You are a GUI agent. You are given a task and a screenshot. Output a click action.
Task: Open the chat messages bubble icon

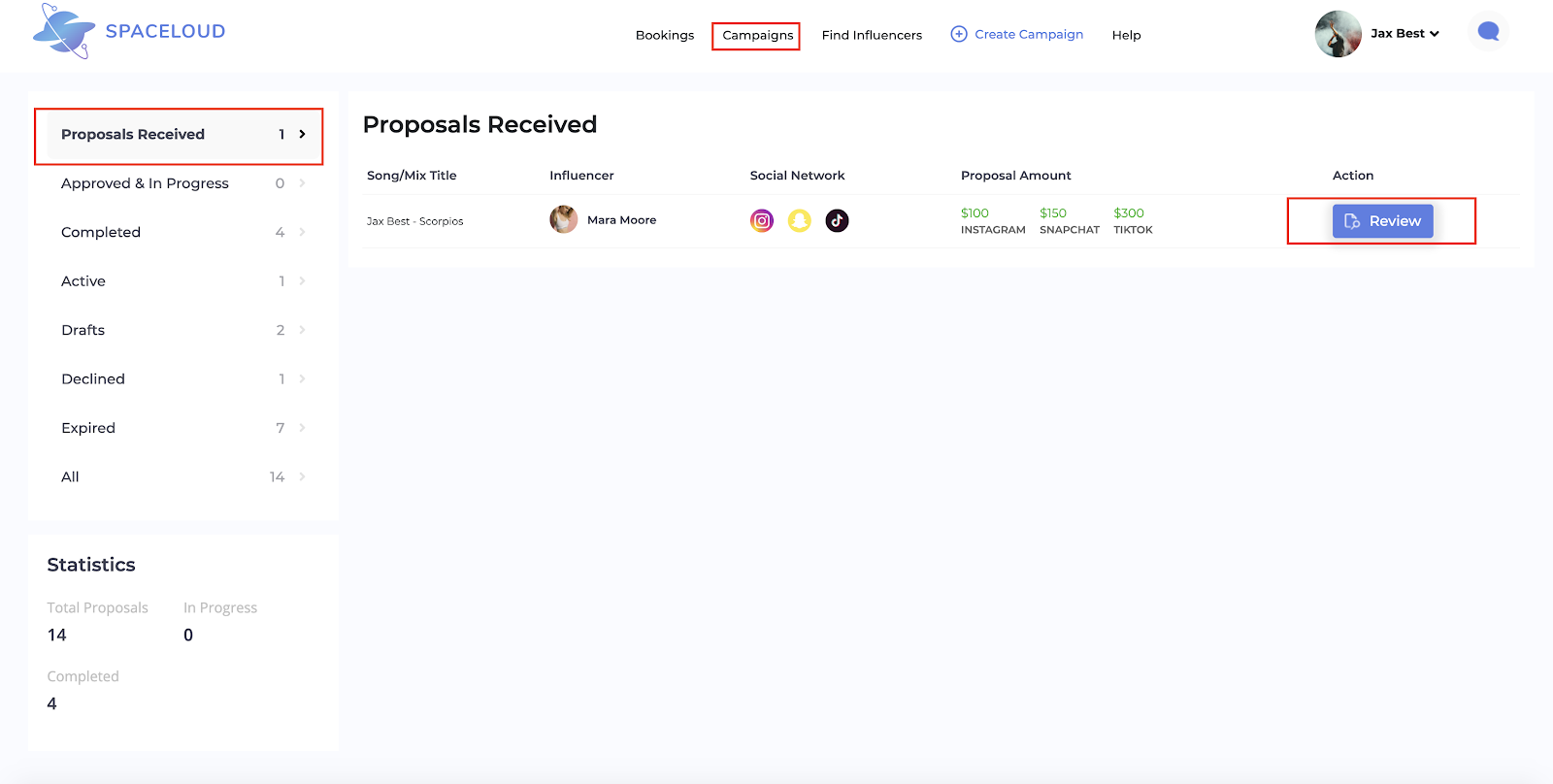1488,32
